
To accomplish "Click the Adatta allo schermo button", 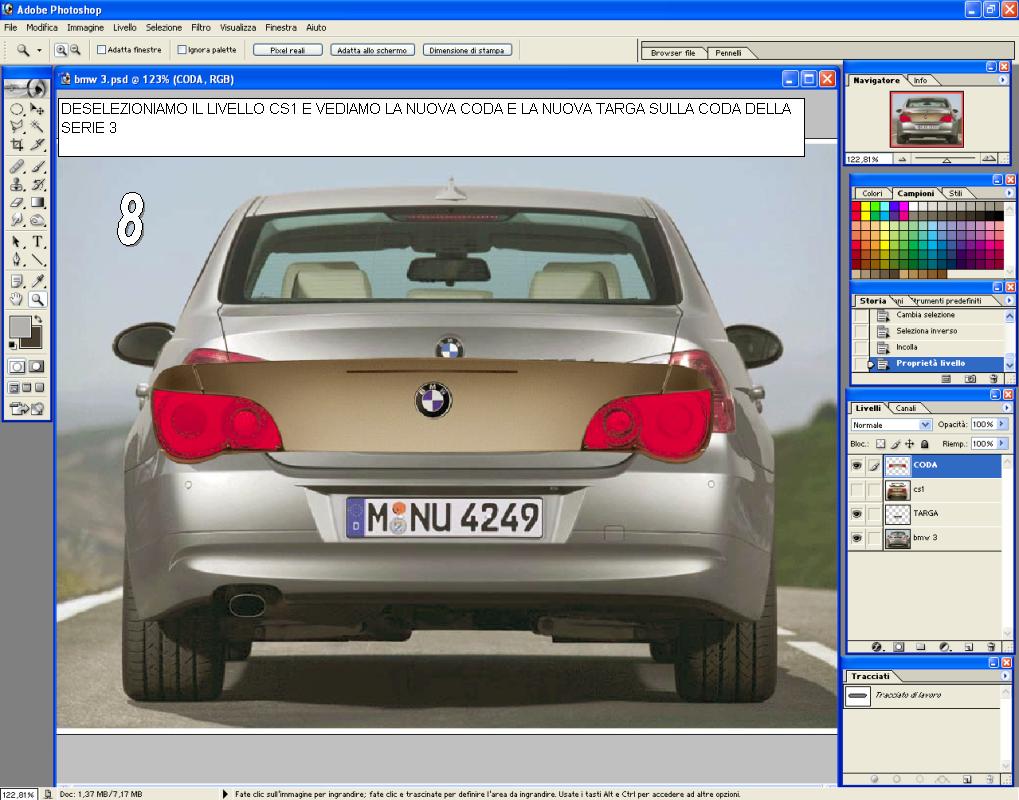I will [372, 50].
